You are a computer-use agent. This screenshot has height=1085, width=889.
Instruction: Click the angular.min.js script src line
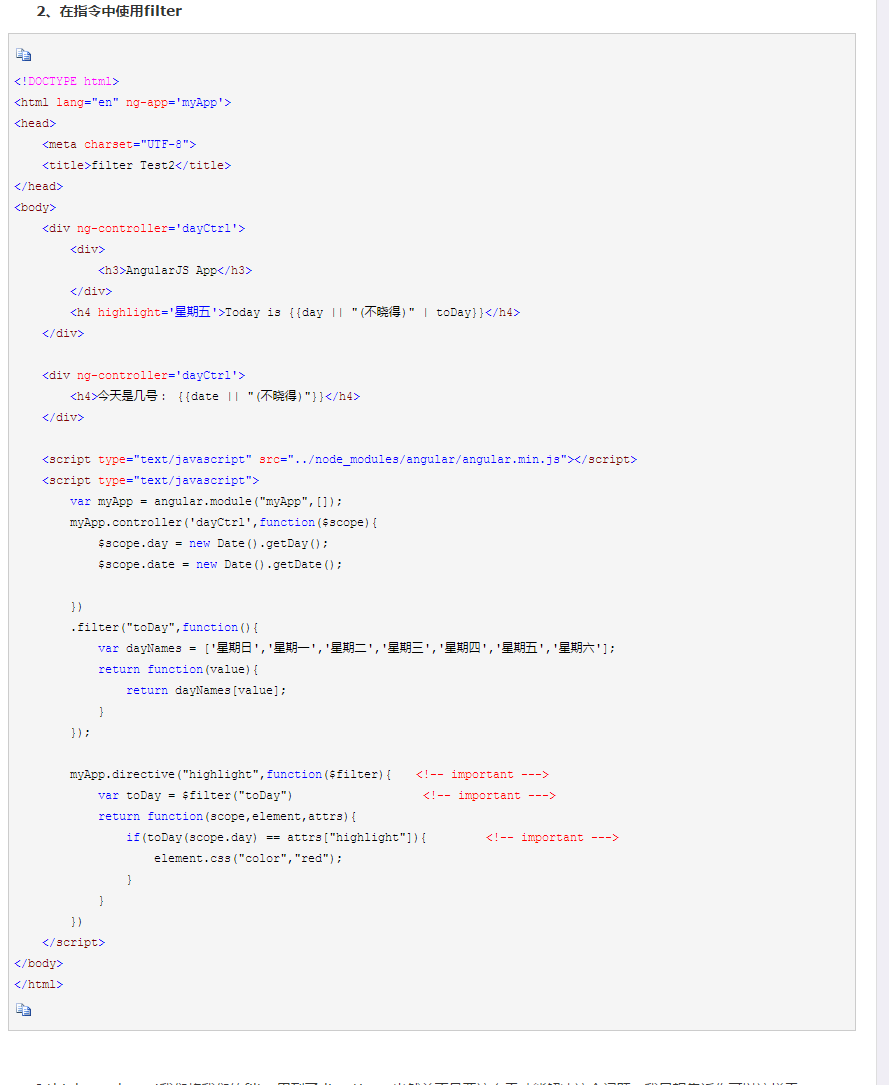click(x=340, y=459)
